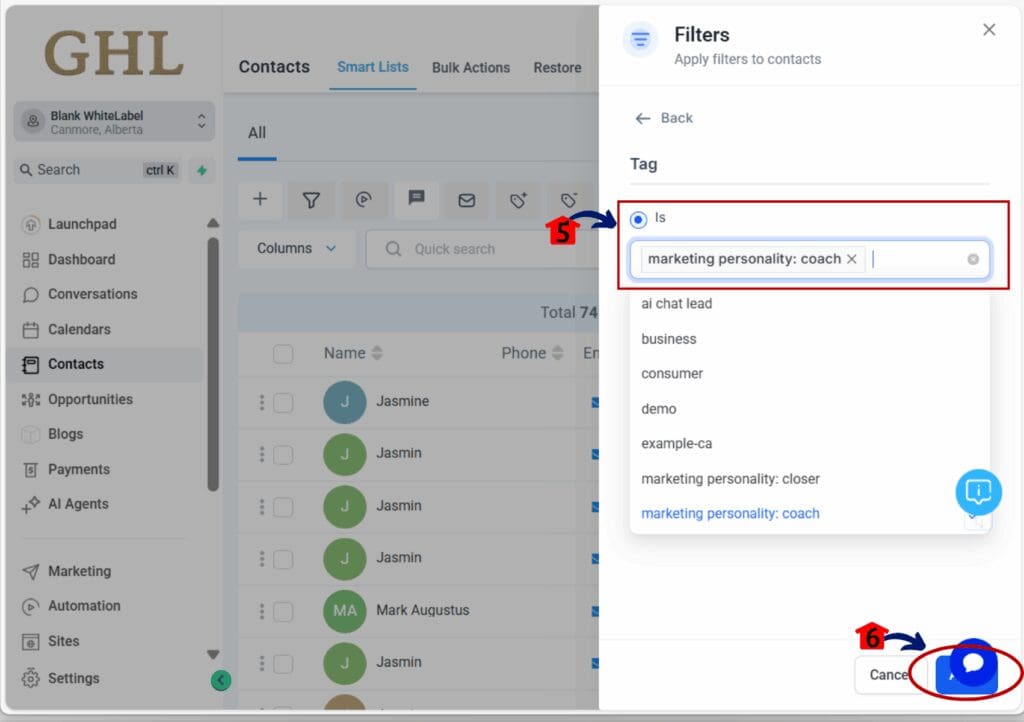
Task: Tick the checkbox for Mark Augustus row
Action: [x=283, y=610]
